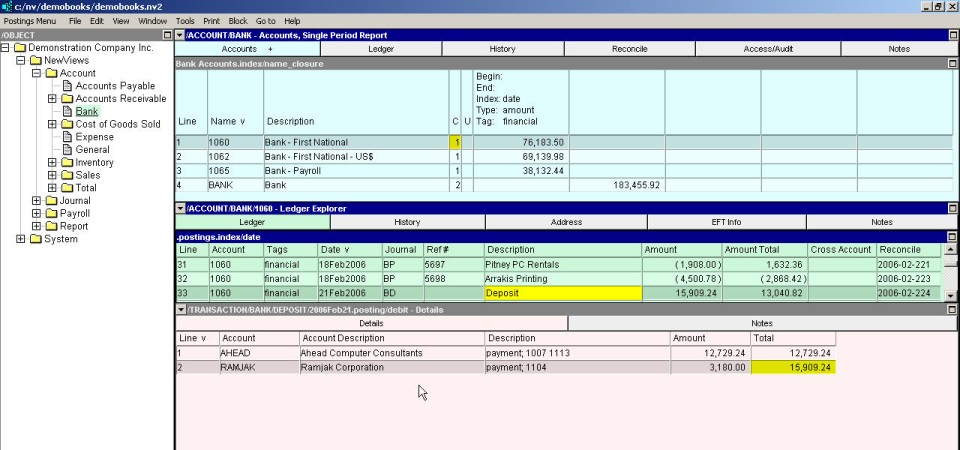960x450 pixels.
Task: Expand the System folder node
Action: tap(21, 239)
